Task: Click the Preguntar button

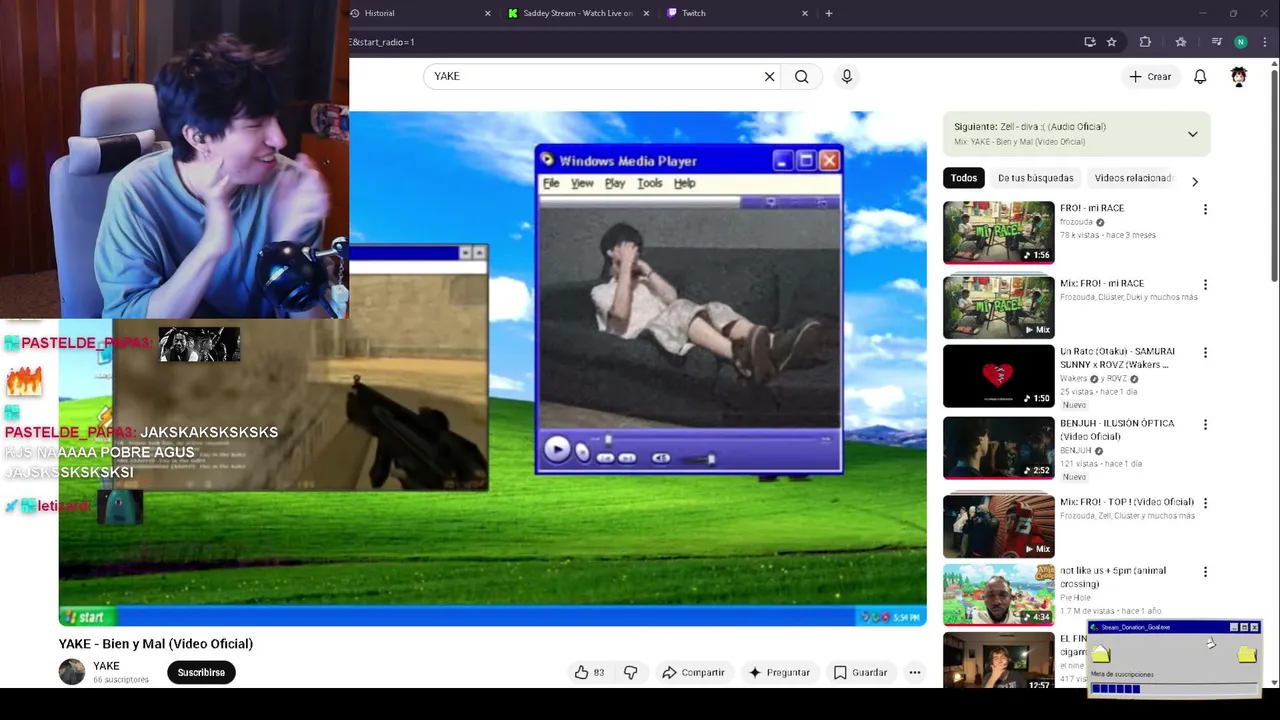Action: point(779,673)
